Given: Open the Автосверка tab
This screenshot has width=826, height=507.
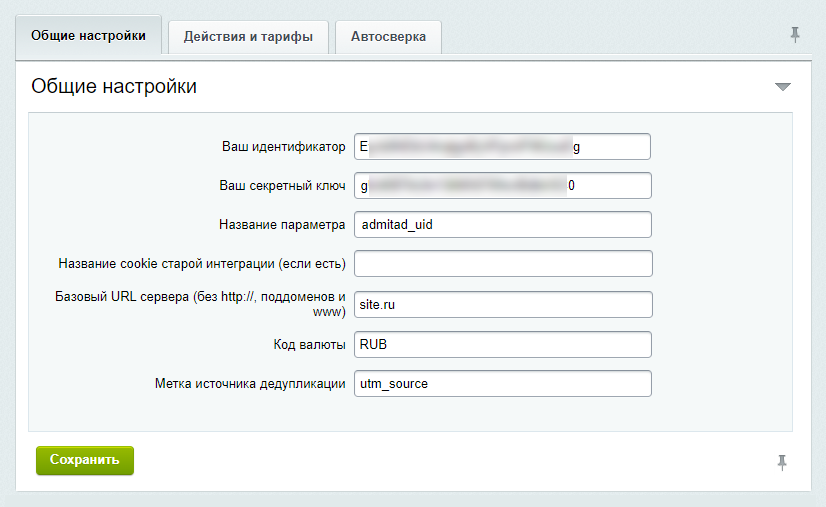Looking at the screenshot, I should pyautogui.click(x=388, y=37).
